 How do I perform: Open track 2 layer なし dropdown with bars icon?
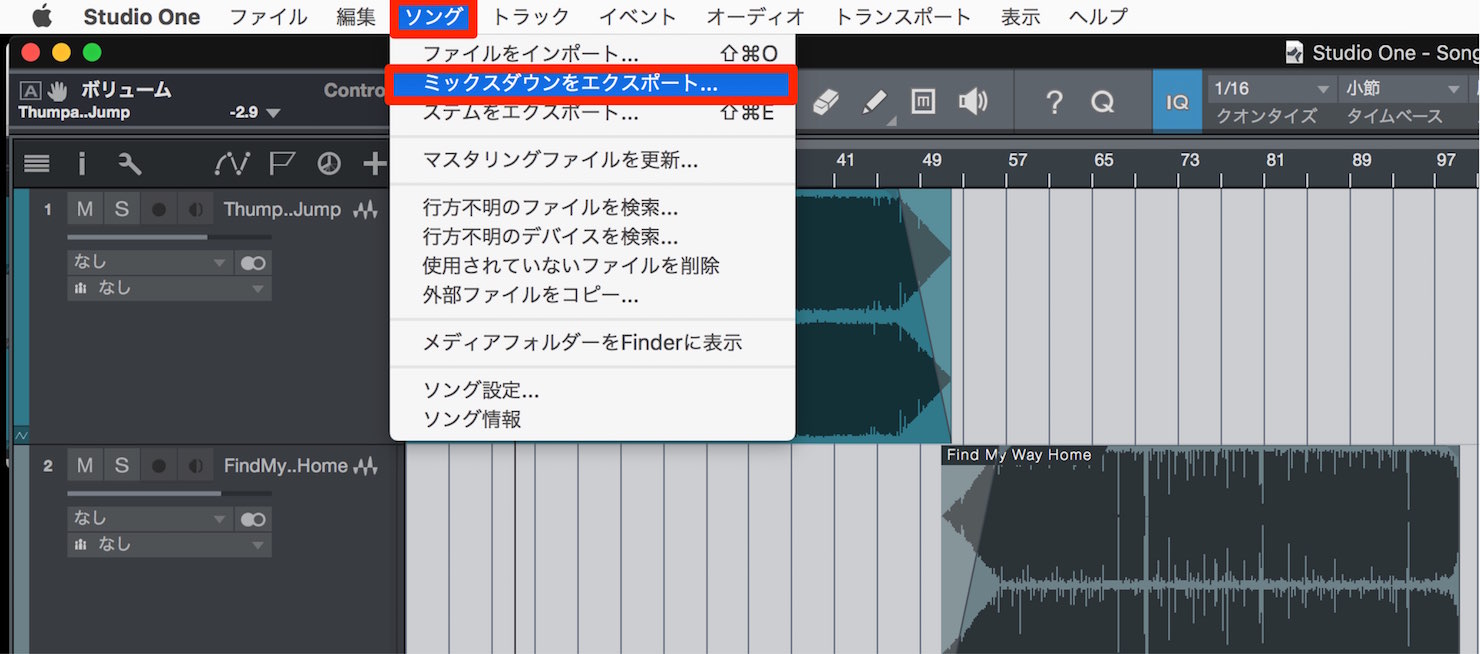(169, 545)
